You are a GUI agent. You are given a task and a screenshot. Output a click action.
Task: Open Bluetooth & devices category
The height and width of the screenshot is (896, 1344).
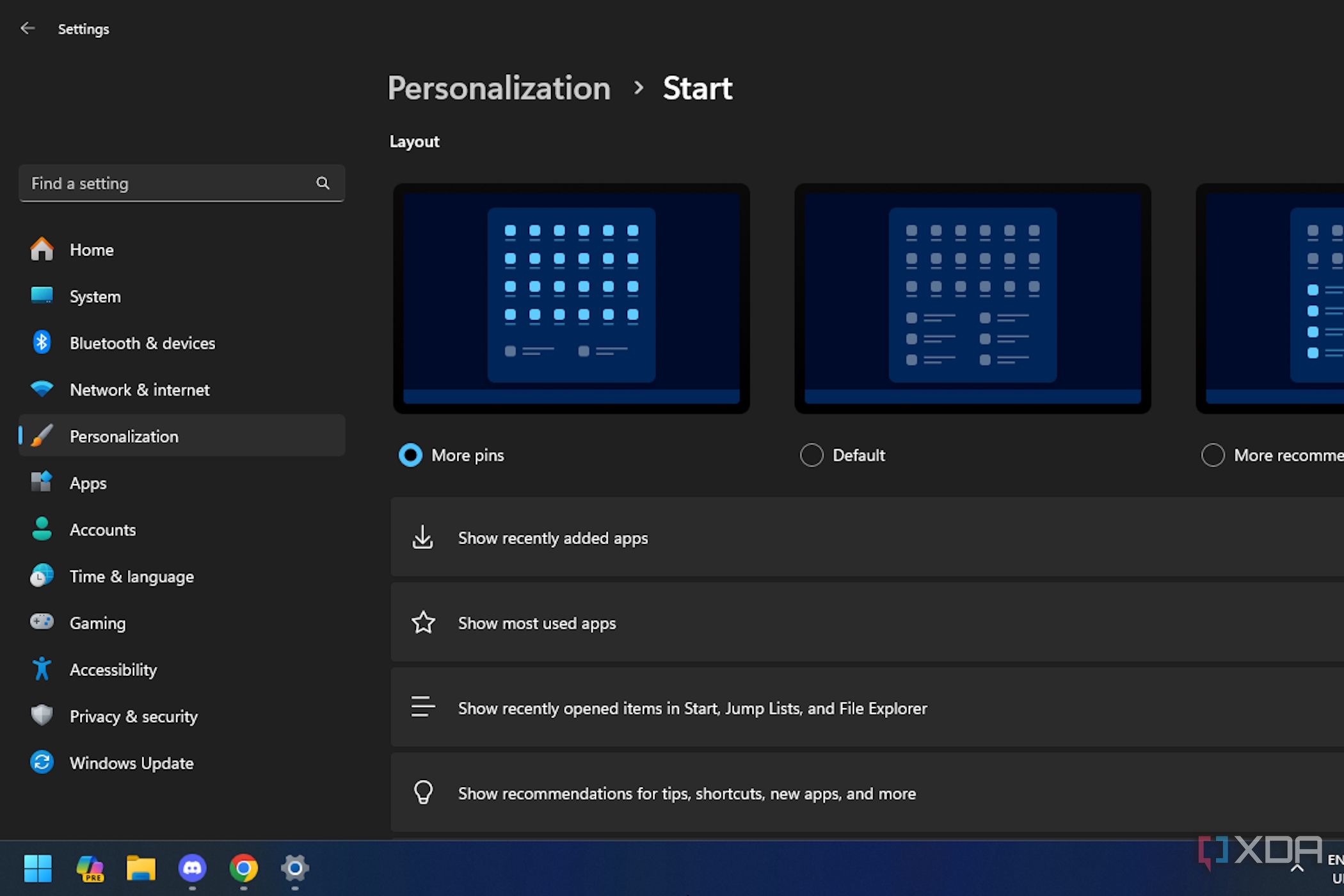(x=182, y=343)
